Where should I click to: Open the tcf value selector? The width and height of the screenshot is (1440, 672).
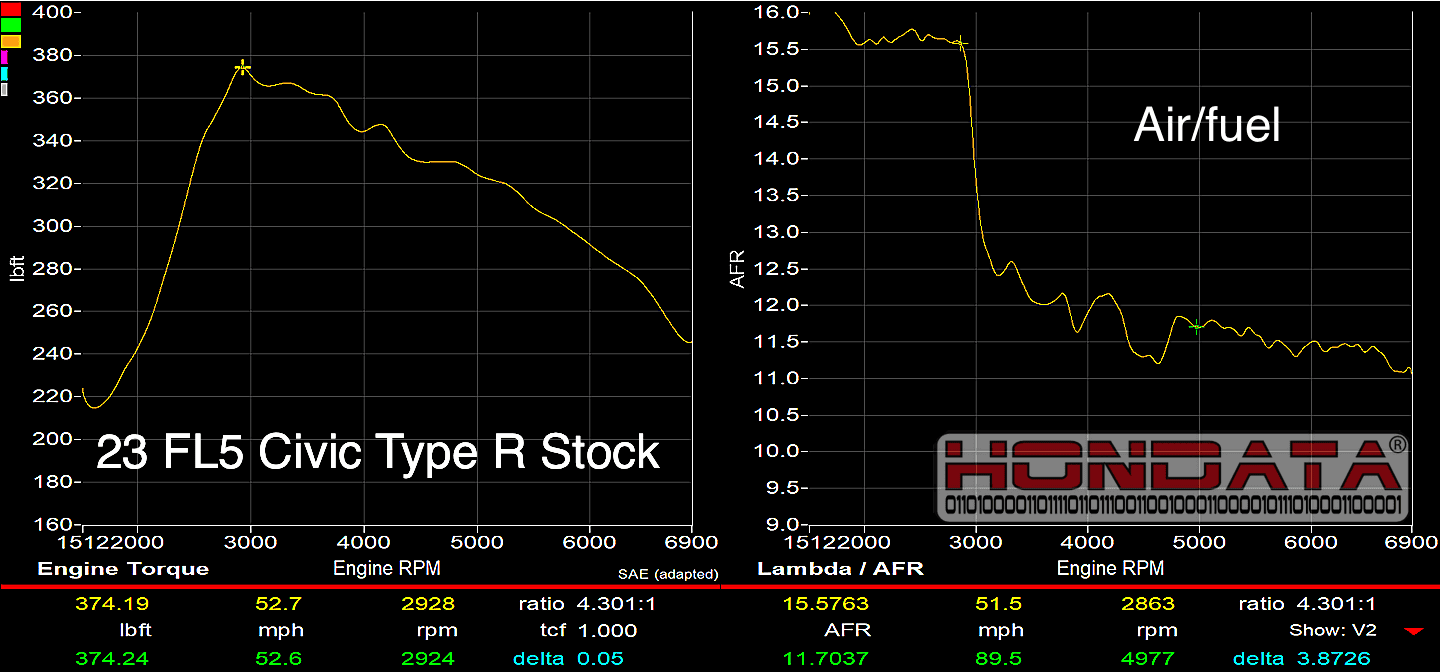coord(590,630)
